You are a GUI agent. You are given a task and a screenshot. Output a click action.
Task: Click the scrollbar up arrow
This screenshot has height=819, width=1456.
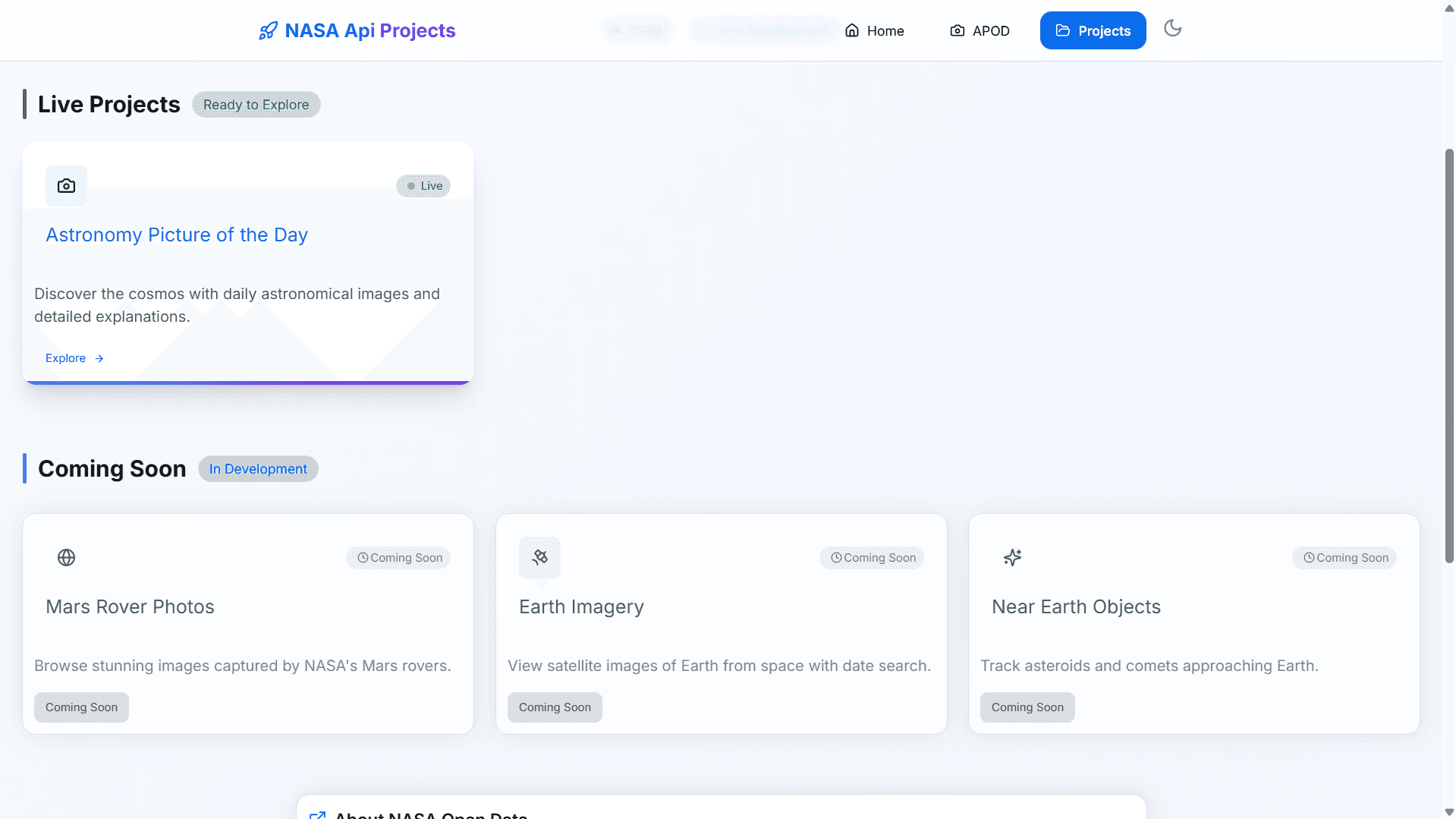tap(1449, 7)
